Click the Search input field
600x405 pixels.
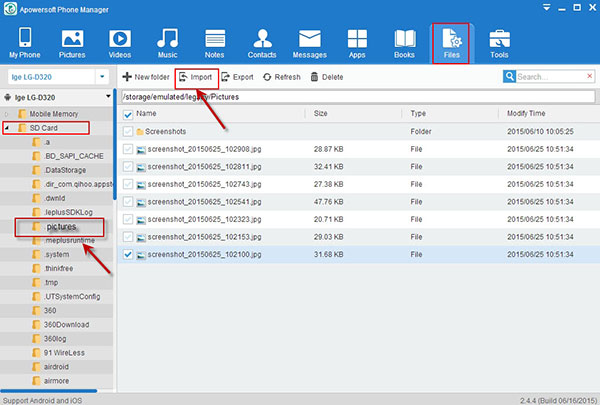coord(551,77)
